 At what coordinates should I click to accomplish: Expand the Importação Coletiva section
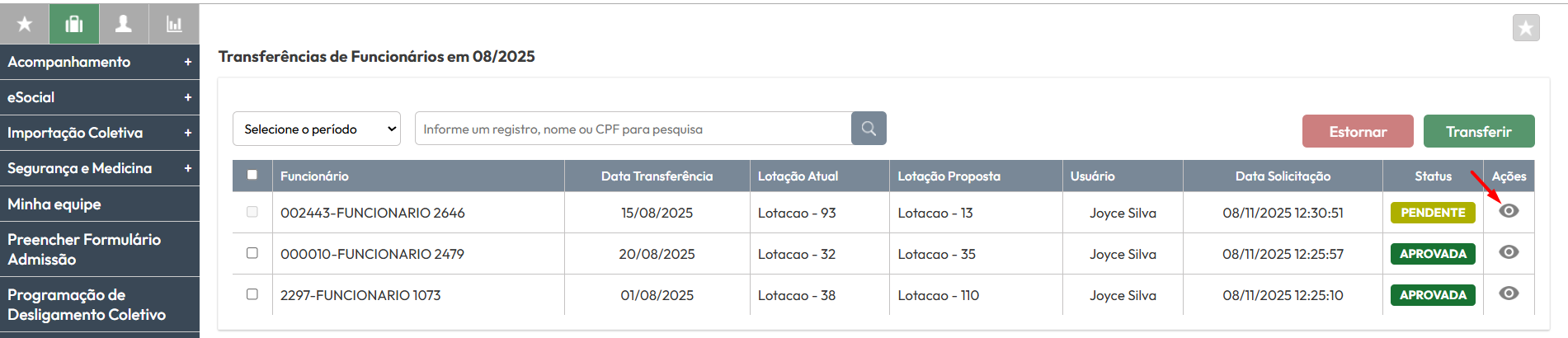(x=99, y=133)
